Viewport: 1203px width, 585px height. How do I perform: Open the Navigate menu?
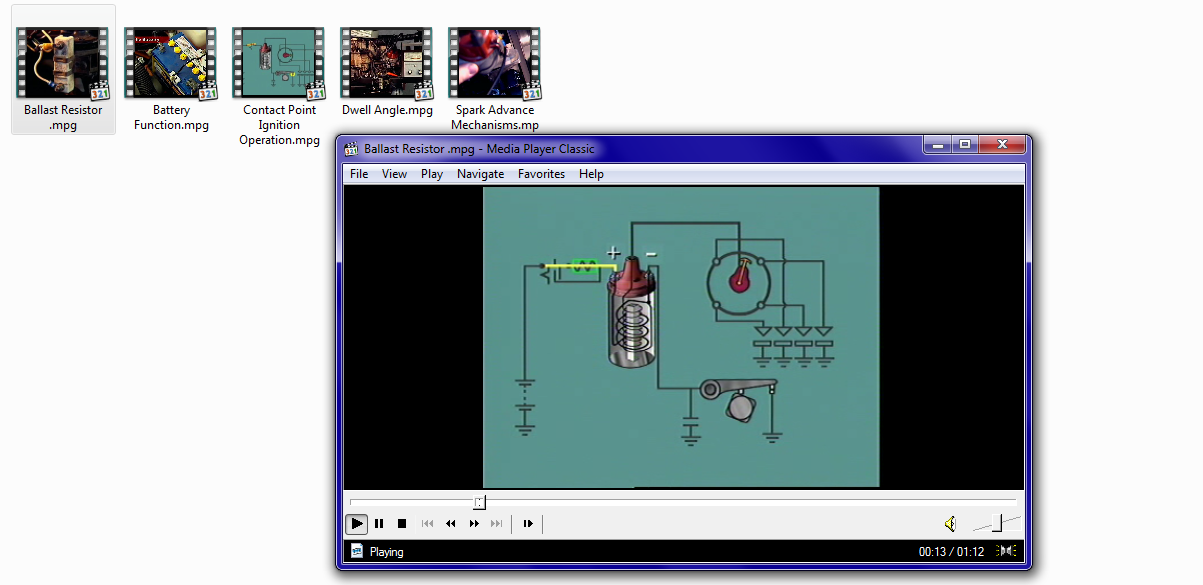[x=481, y=174]
